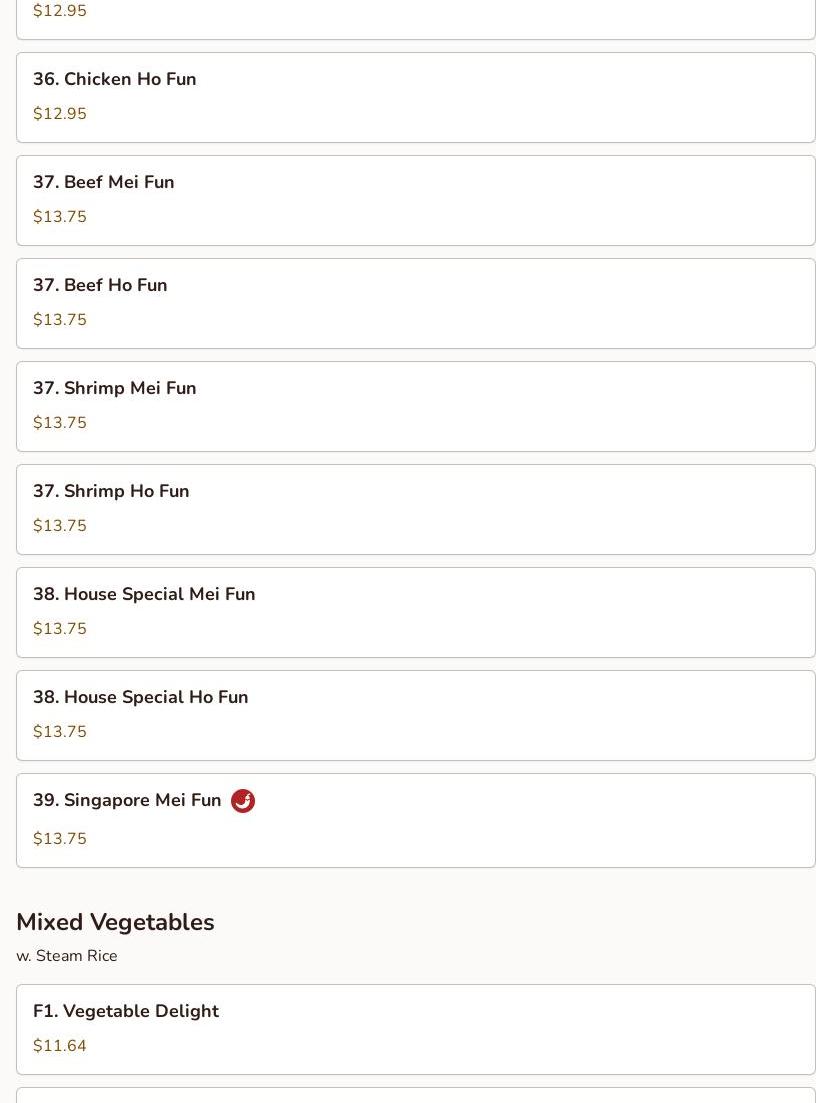
Task: Select 39. Singapore Mei Fun item
Action: tap(416, 820)
